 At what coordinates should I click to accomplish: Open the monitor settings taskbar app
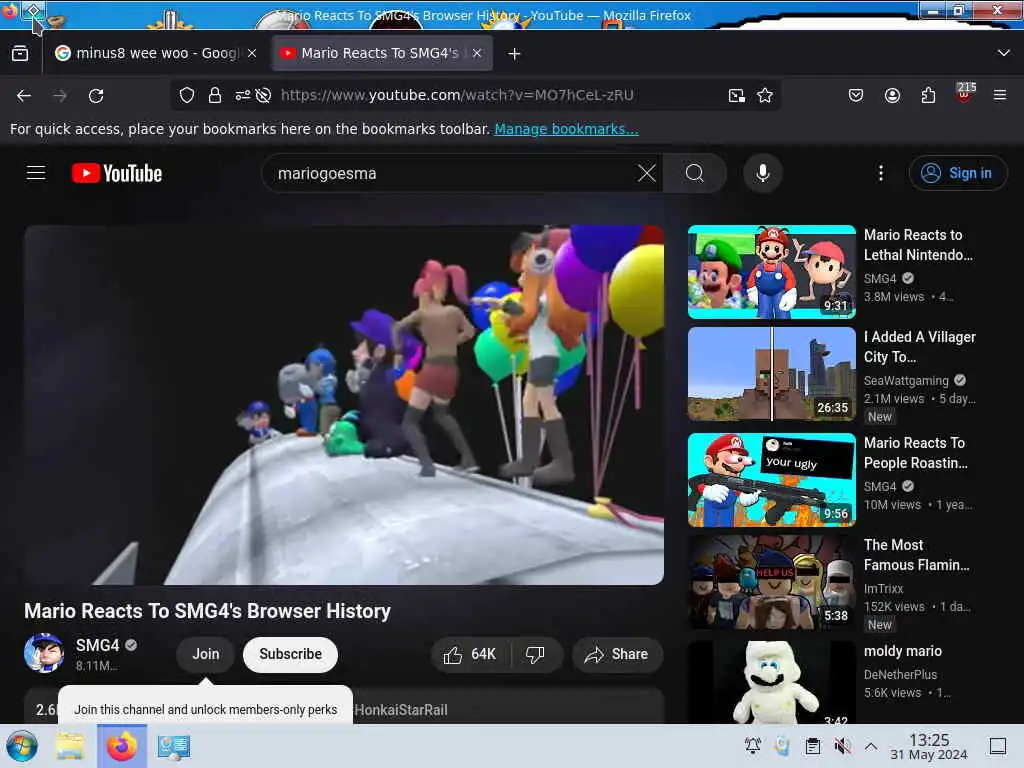coord(174,746)
